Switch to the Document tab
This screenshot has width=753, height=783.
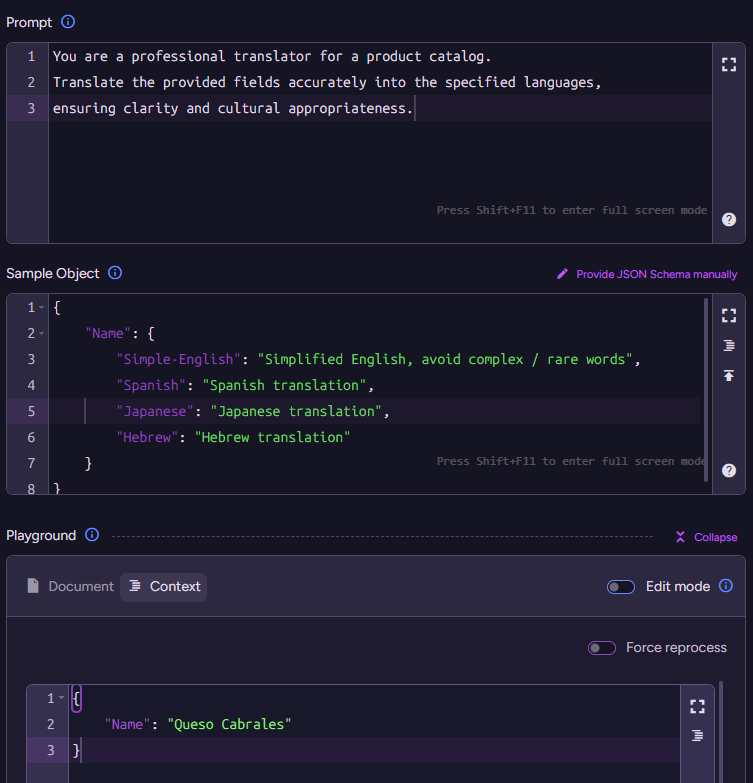70,587
